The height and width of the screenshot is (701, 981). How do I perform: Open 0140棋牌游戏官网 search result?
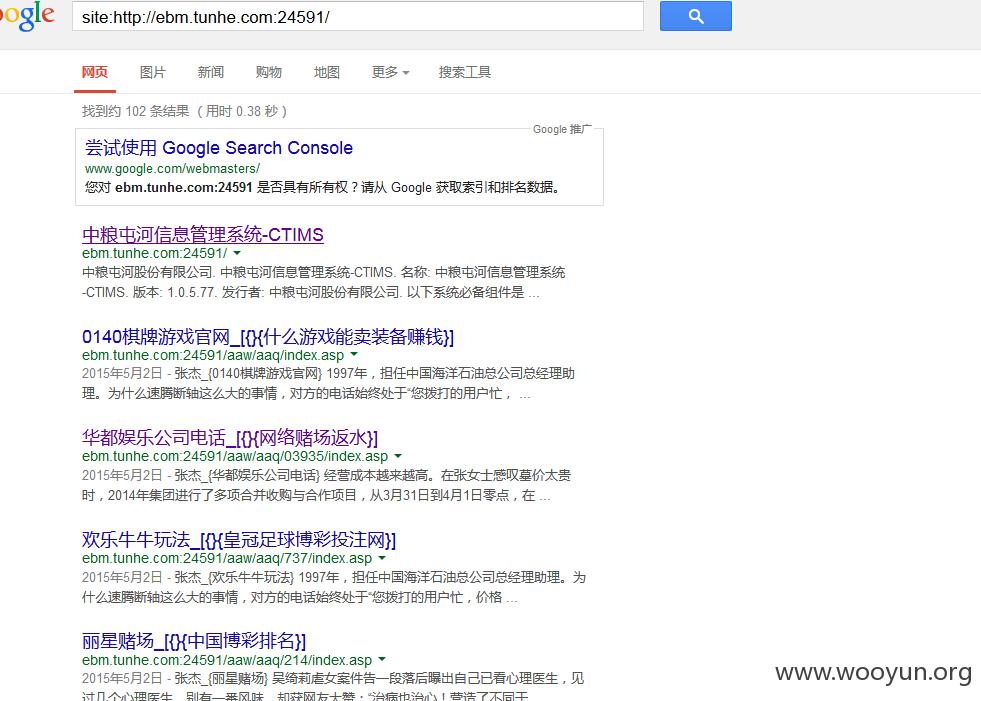[268, 337]
